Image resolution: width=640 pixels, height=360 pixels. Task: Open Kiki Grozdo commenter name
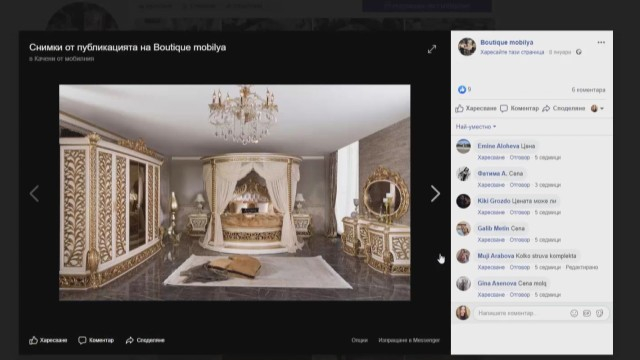[494, 201]
